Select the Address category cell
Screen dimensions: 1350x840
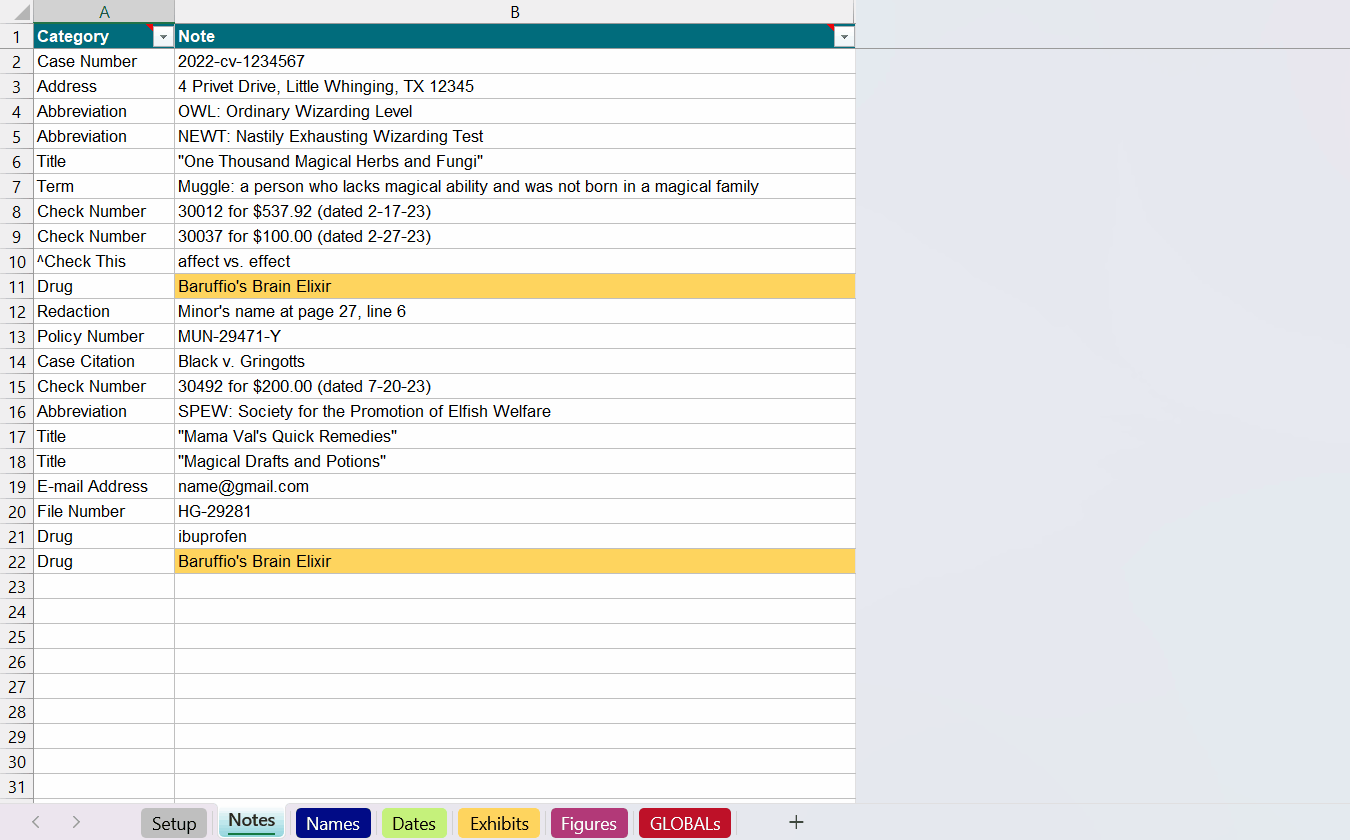pyautogui.click(x=104, y=86)
